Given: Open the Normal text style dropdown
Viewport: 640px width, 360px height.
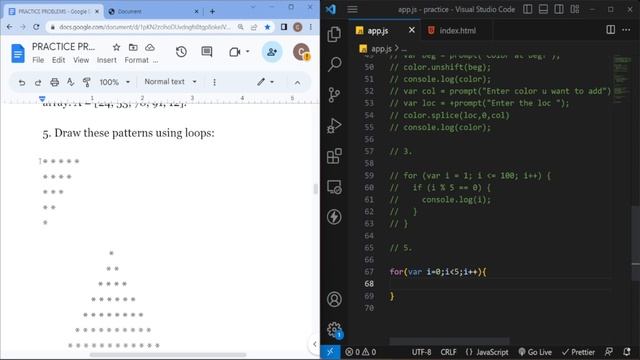Looking at the screenshot, I should (170, 82).
